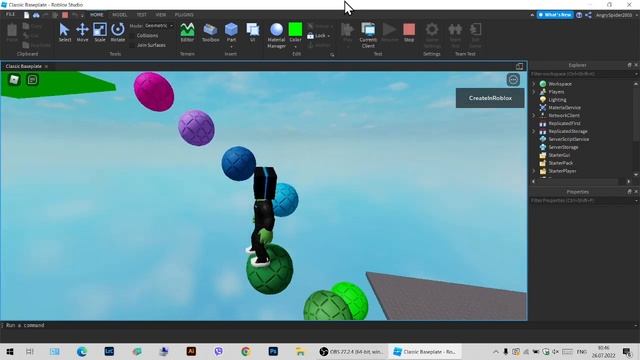Open the Terrain Editor

(187, 32)
